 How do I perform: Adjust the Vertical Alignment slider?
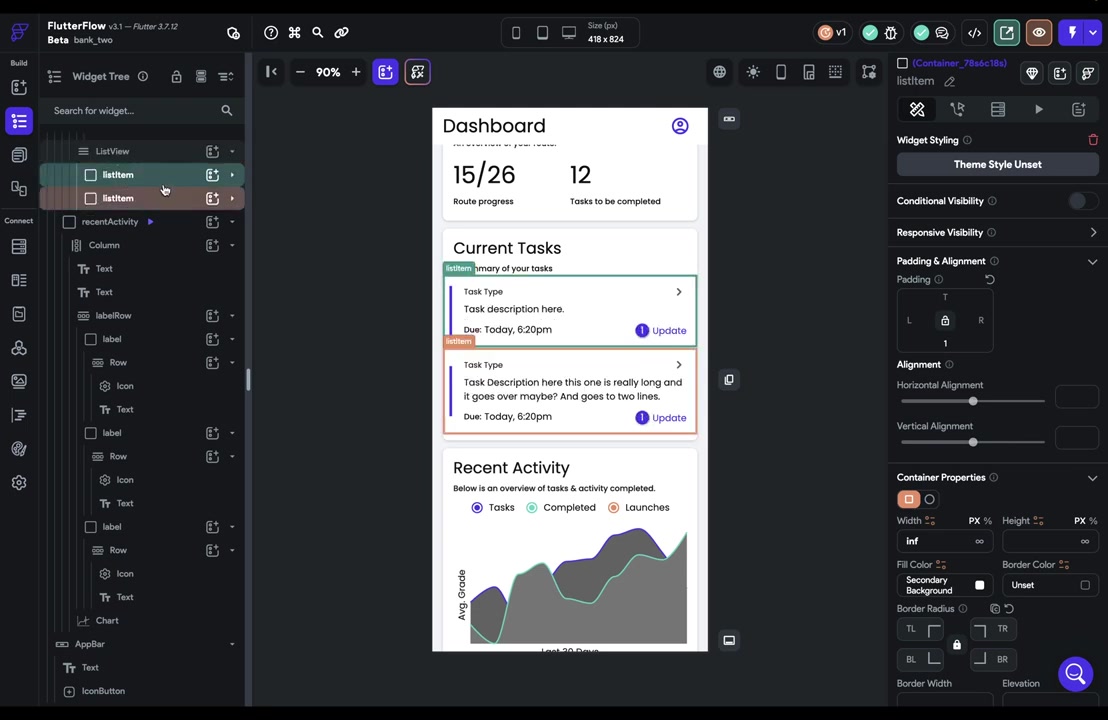(972, 442)
